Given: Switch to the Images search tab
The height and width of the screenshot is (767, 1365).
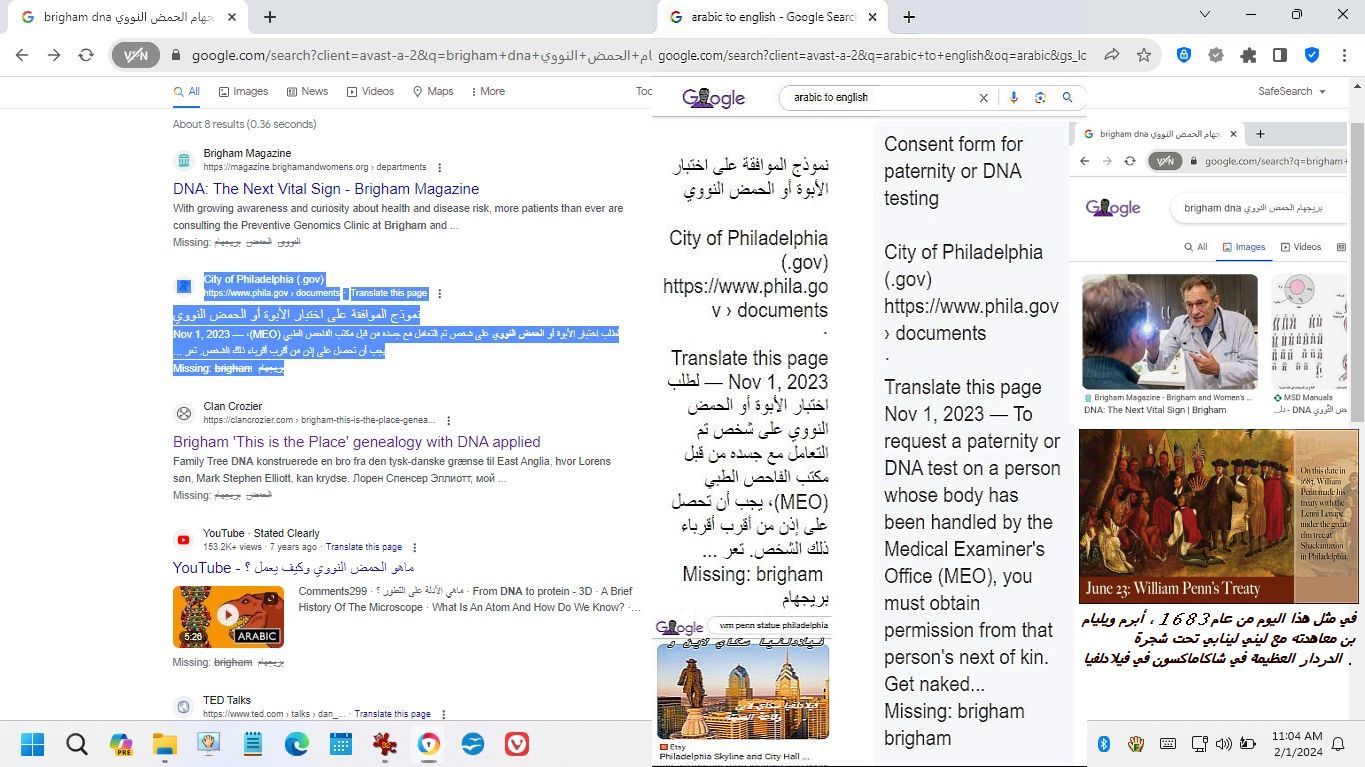Looking at the screenshot, I should click(x=243, y=91).
